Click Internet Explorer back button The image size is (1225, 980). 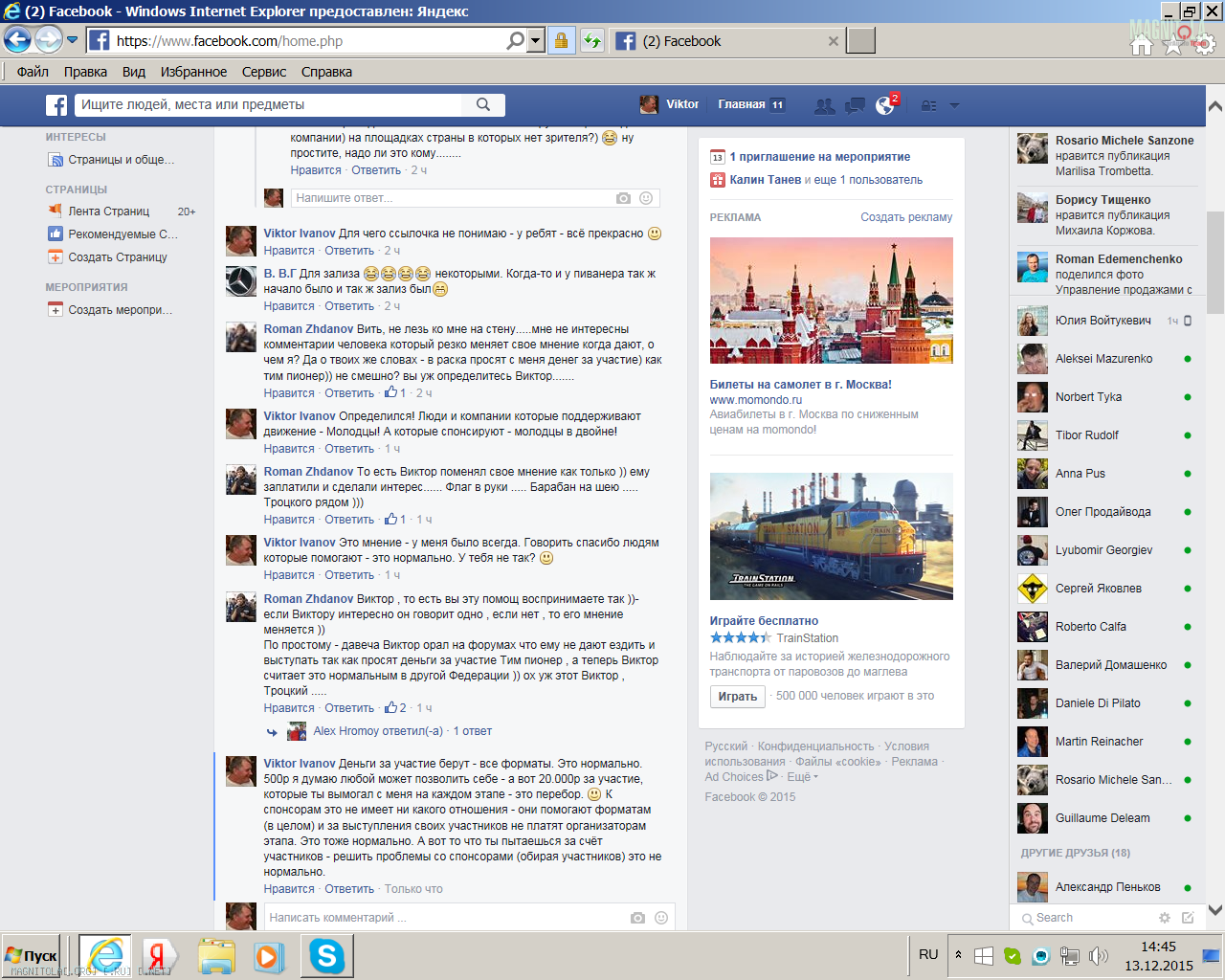coord(17,40)
